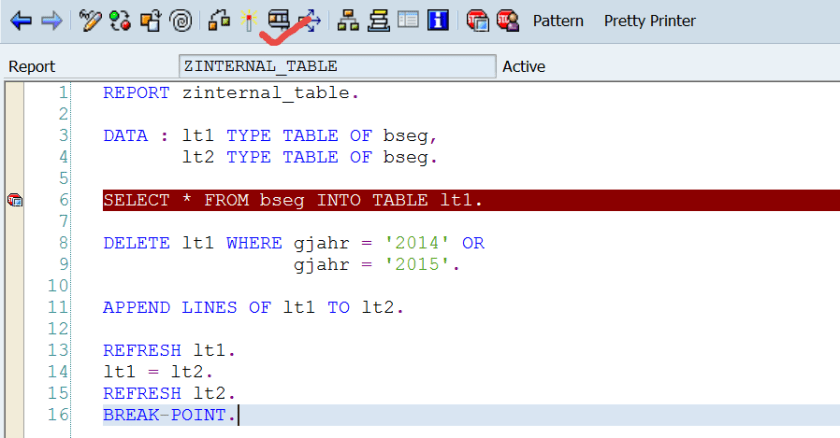
Task: Click line number 11 in gutter
Action: click(58, 307)
